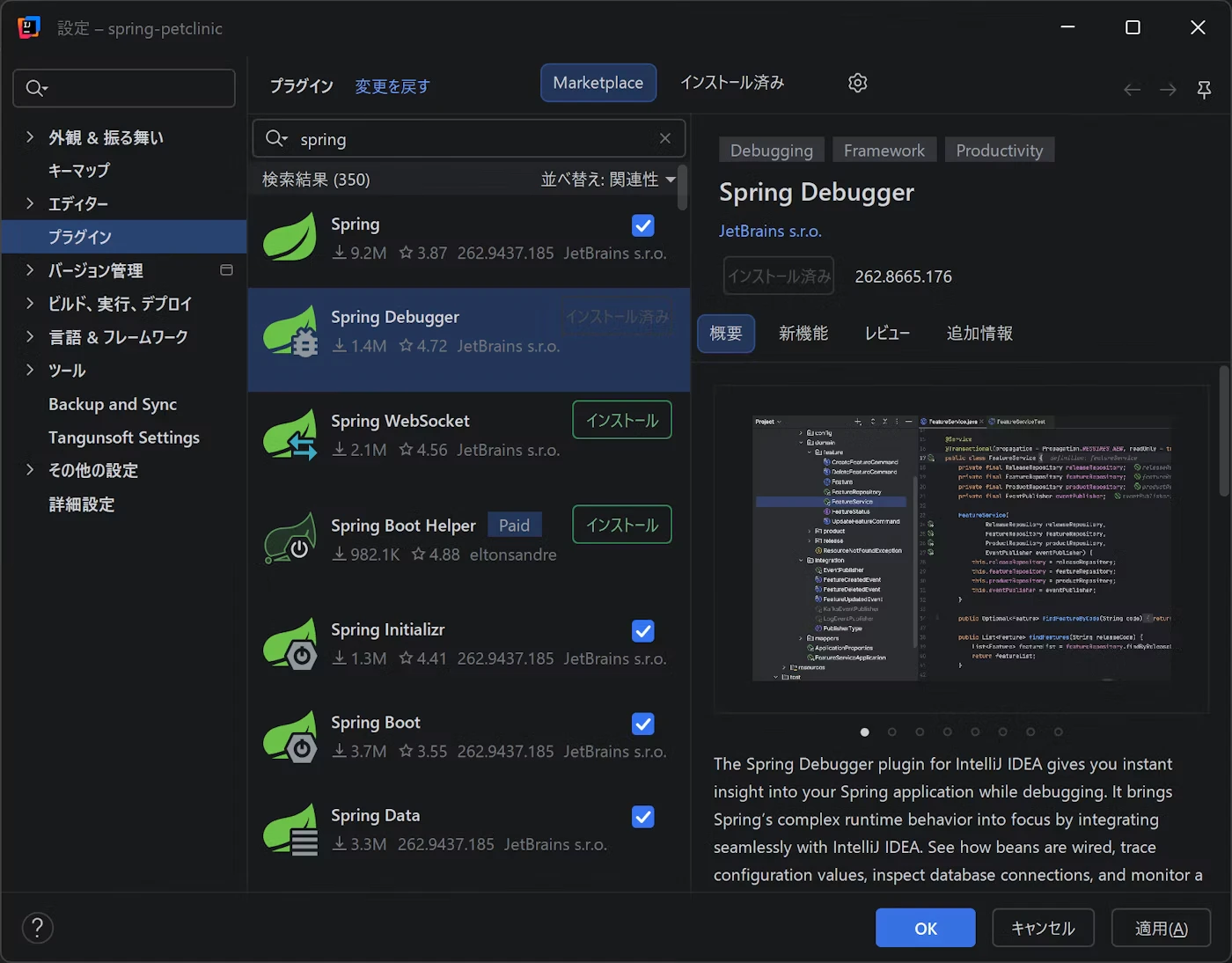Click the Spring Data plugin icon
This screenshot has width=1232, height=963.
click(290, 829)
